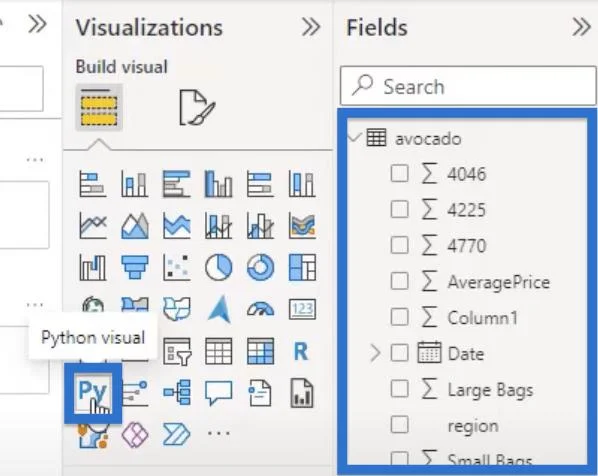
Task: Select the line chart visual
Action: pos(93,226)
